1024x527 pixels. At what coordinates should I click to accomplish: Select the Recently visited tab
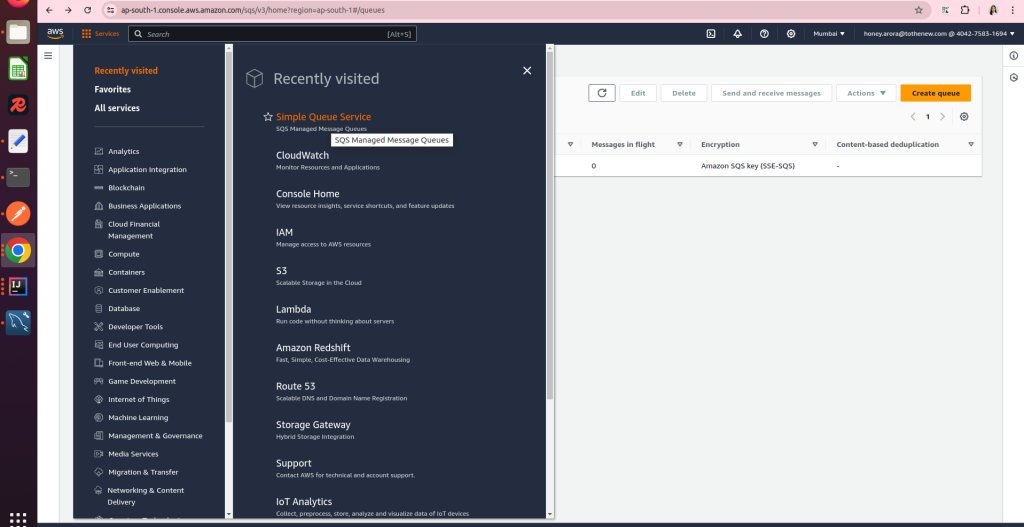pyautogui.click(x=126, y=71)
